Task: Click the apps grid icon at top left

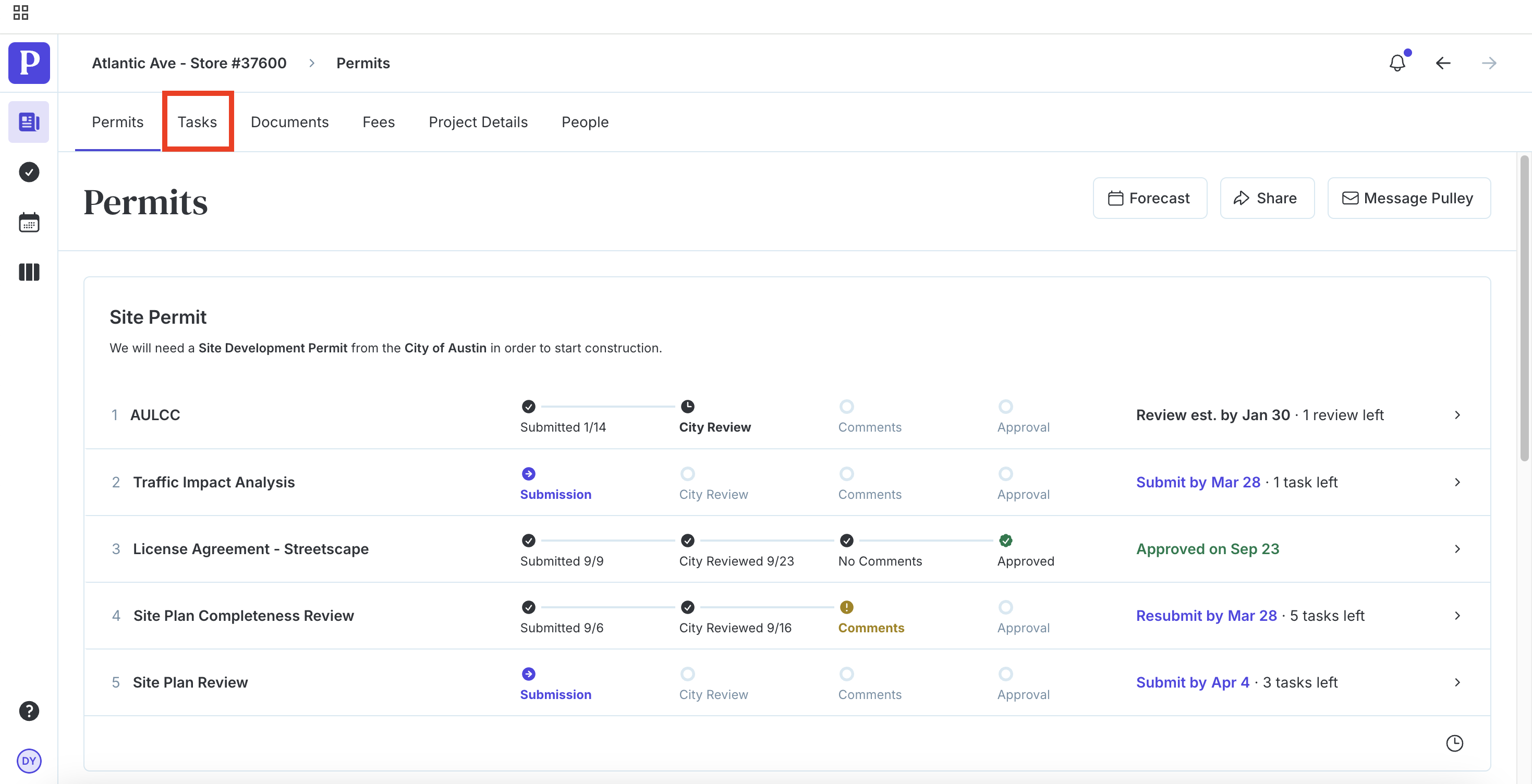Action: pyautogui.click(x=21, y=13)
